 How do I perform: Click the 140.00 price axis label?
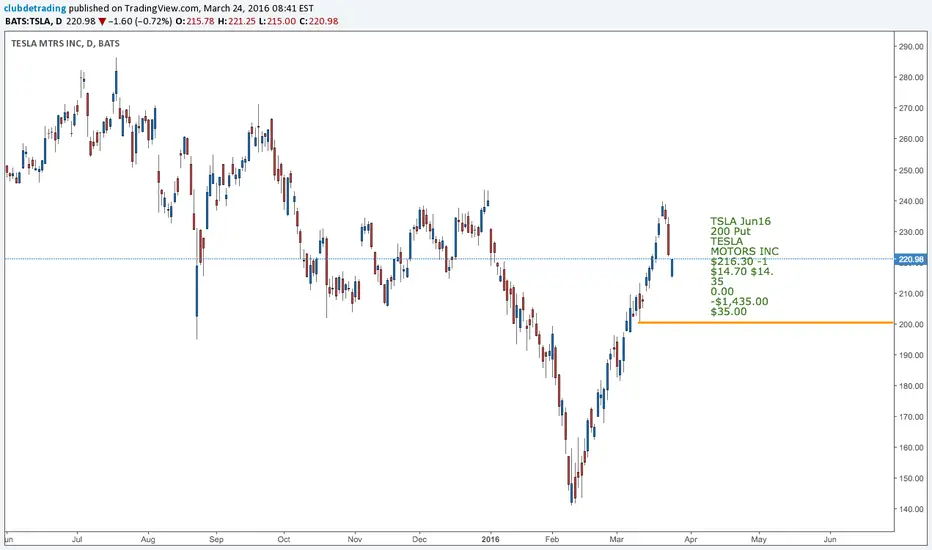911,509
